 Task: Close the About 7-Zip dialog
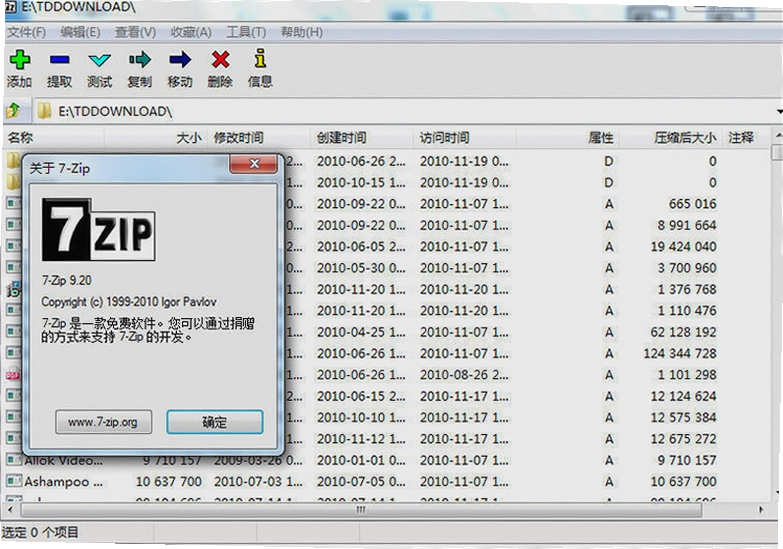click(x=254, y=164)
